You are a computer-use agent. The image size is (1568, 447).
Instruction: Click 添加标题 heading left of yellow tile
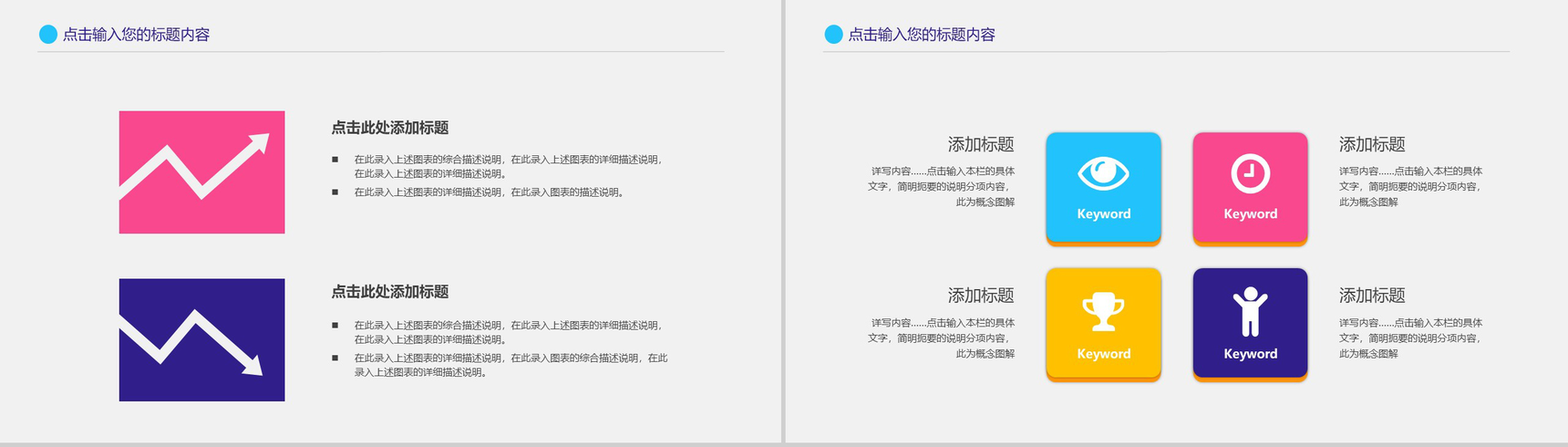pos(981,296)
